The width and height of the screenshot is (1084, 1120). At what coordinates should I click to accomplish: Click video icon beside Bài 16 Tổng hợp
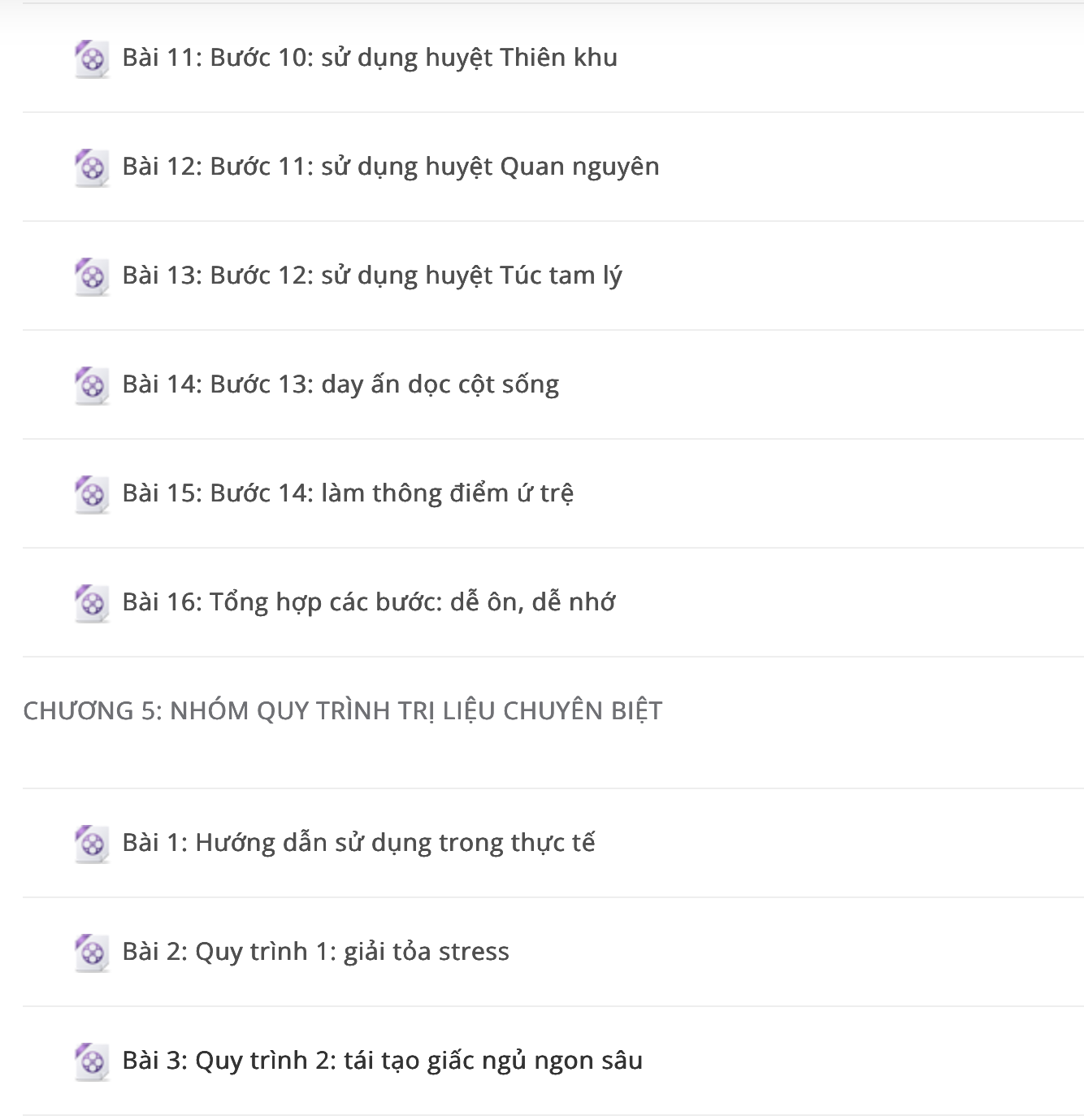tap(92, 604)
